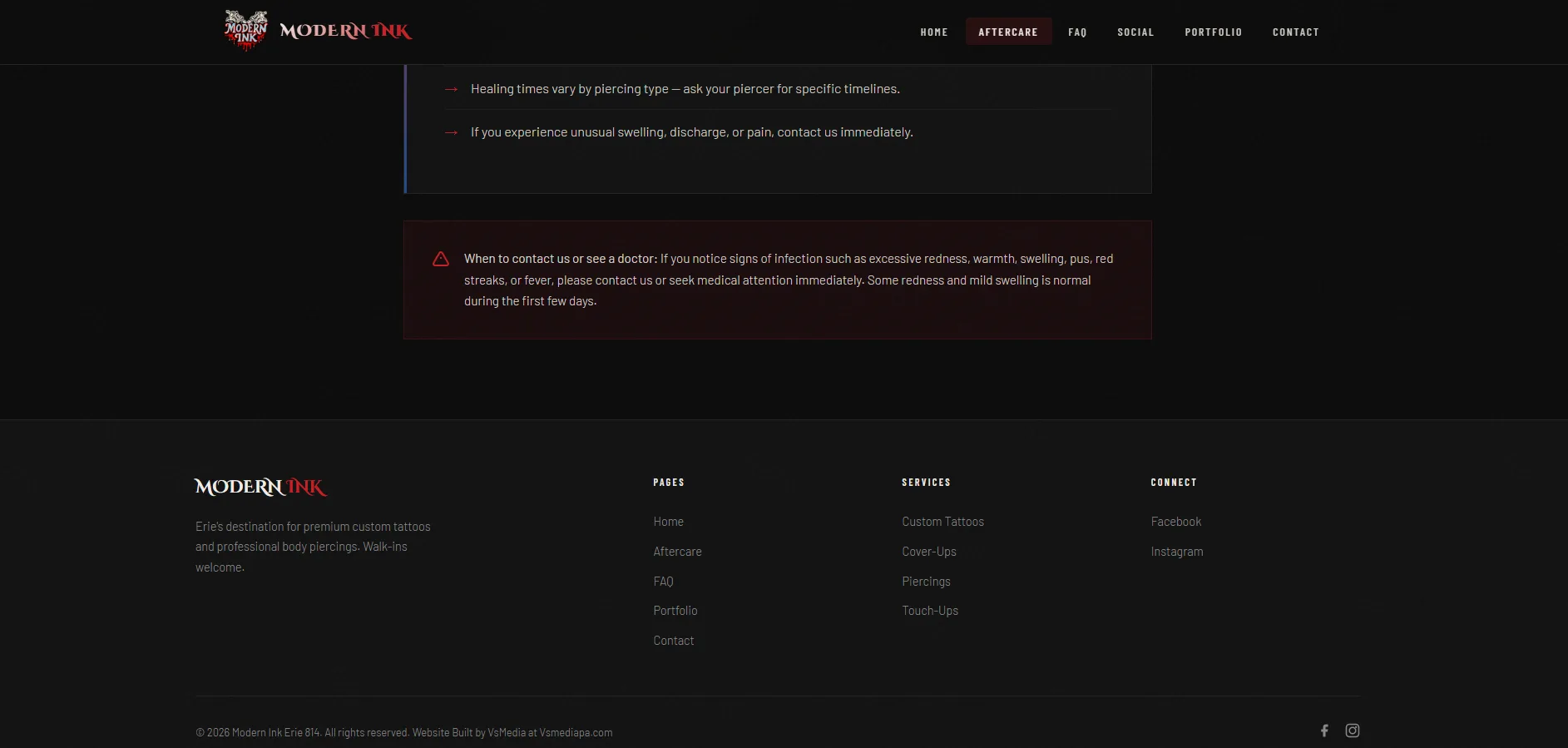This screenshot has width=1568, height=748.
Task: Click the Modern Ink wolf logo in header
Action: point(246,31)
